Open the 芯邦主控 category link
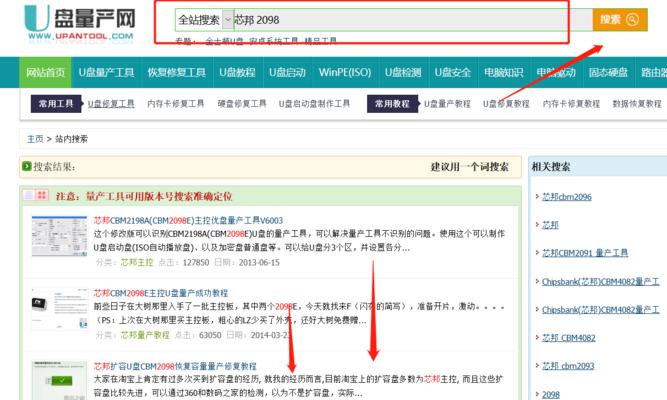 (137, 262)
